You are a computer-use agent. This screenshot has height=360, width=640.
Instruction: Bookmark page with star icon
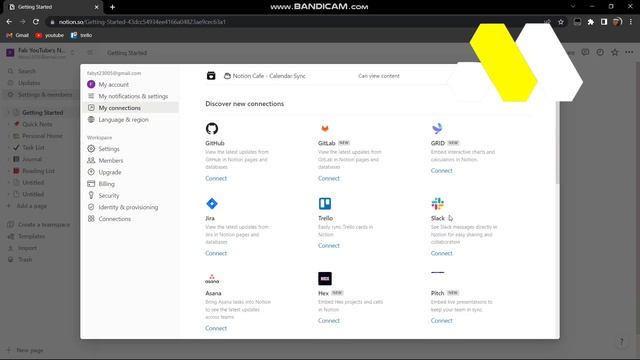[x=561, y=22]
